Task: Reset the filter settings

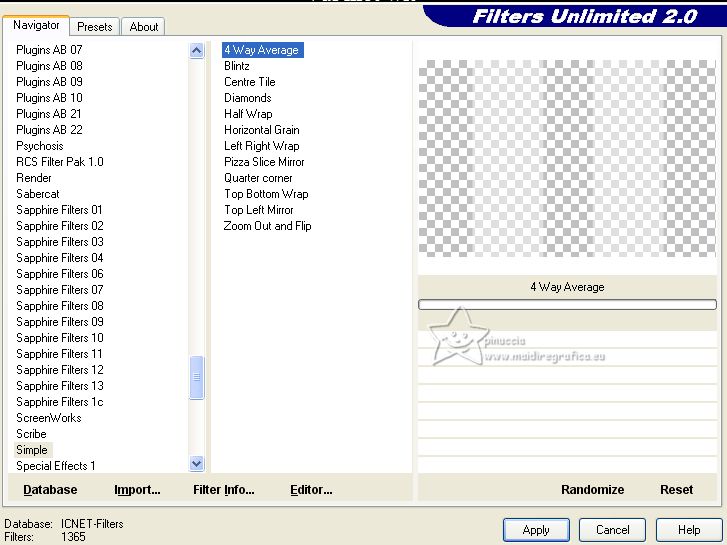Action: click(x=676, y=490)
